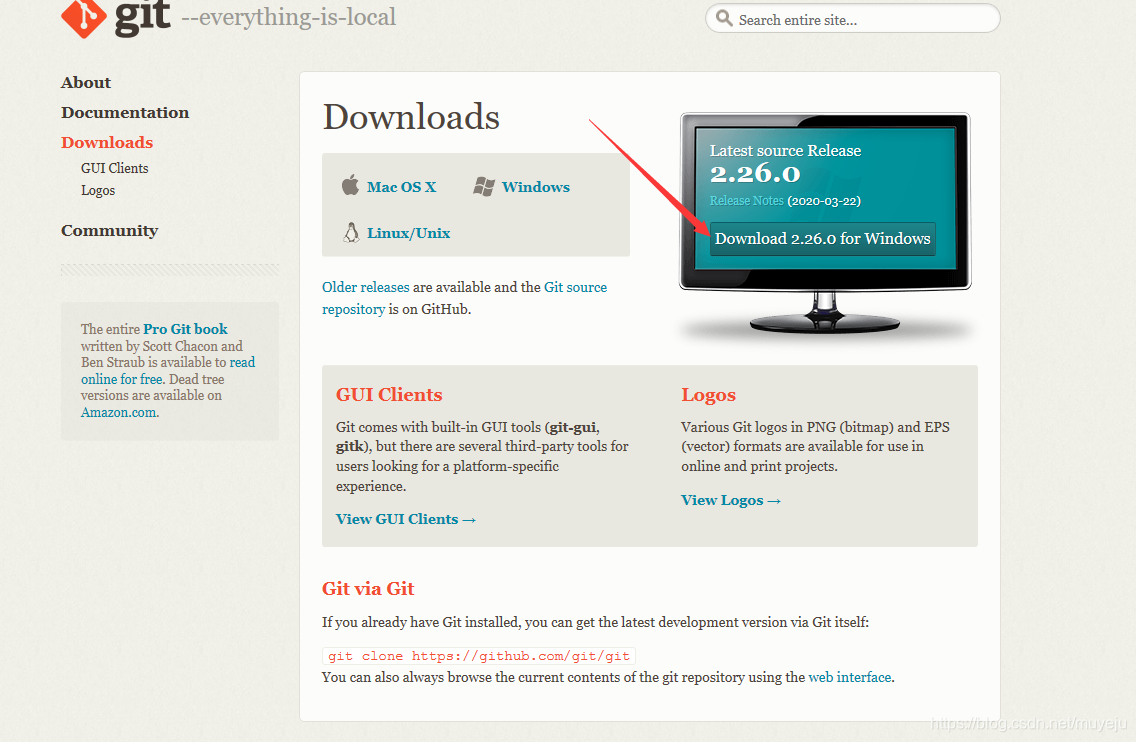The height and width of the screenshot is (742, 1136).
Task: Open the Older releases link
Action: click(x=366, y=287)
